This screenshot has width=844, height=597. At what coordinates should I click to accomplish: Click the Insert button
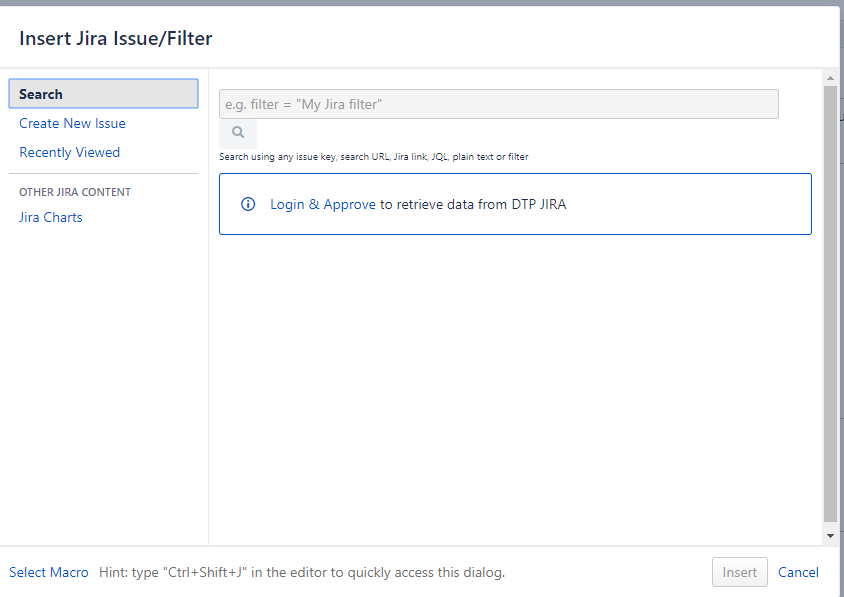(740, 572)
